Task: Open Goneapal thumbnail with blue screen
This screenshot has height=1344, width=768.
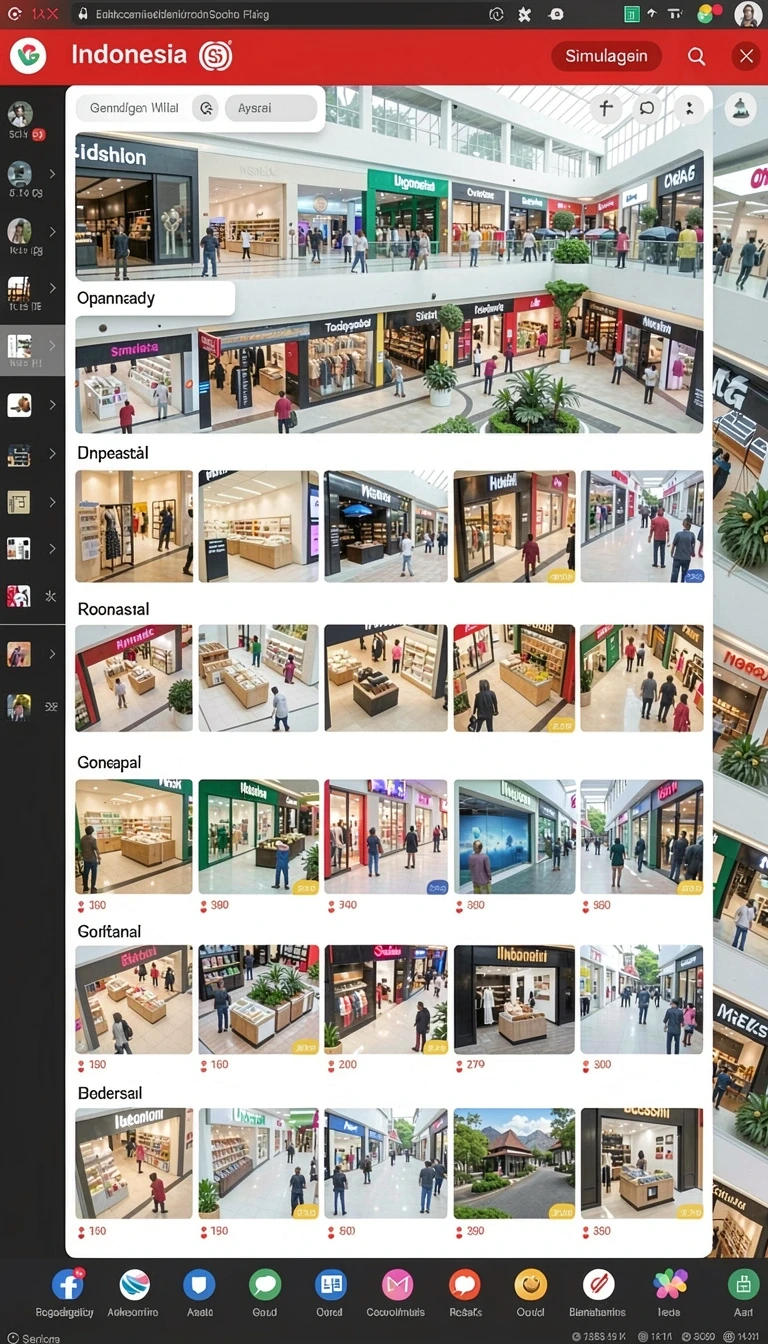Action: coord(514,836)
